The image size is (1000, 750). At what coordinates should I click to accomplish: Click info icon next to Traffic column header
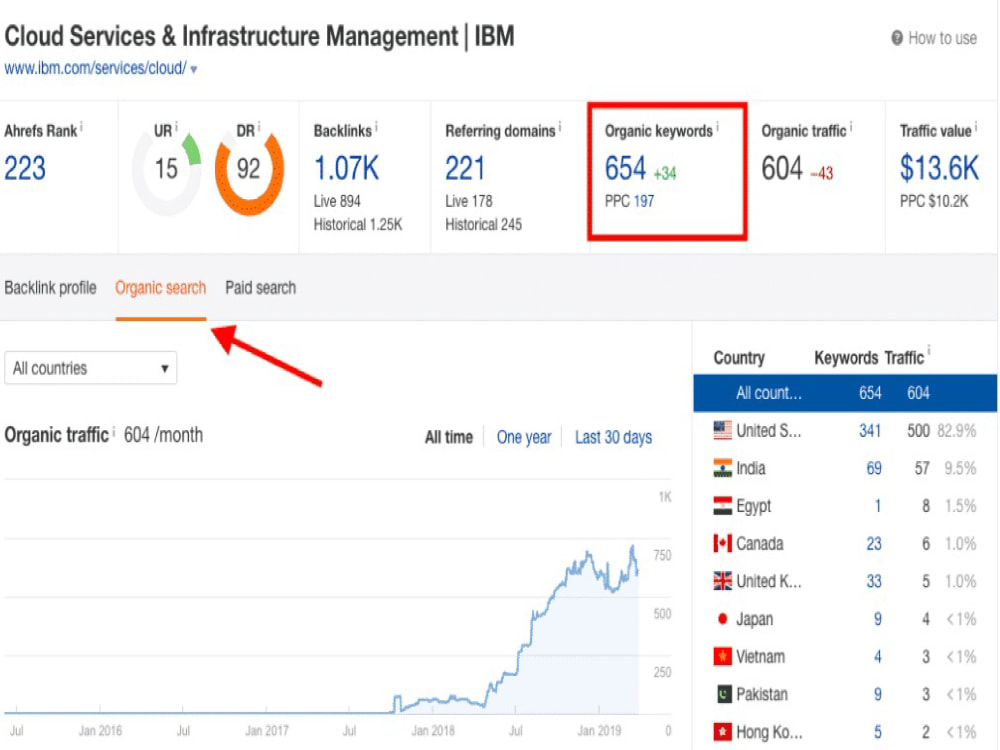tap(929, 350)
